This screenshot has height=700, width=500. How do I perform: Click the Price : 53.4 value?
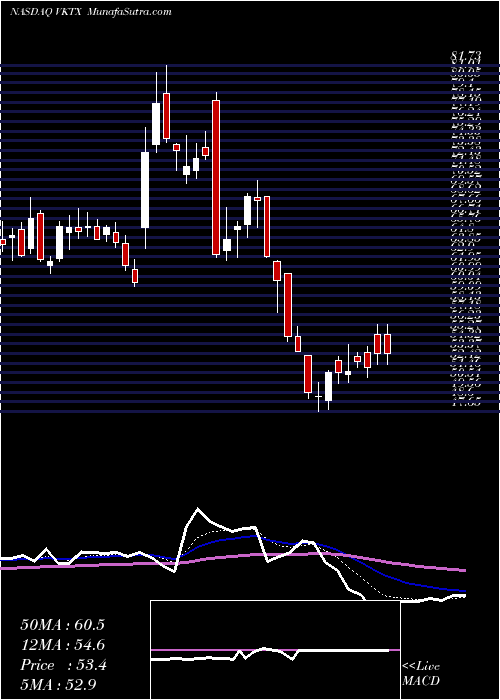tap(63, 665)
